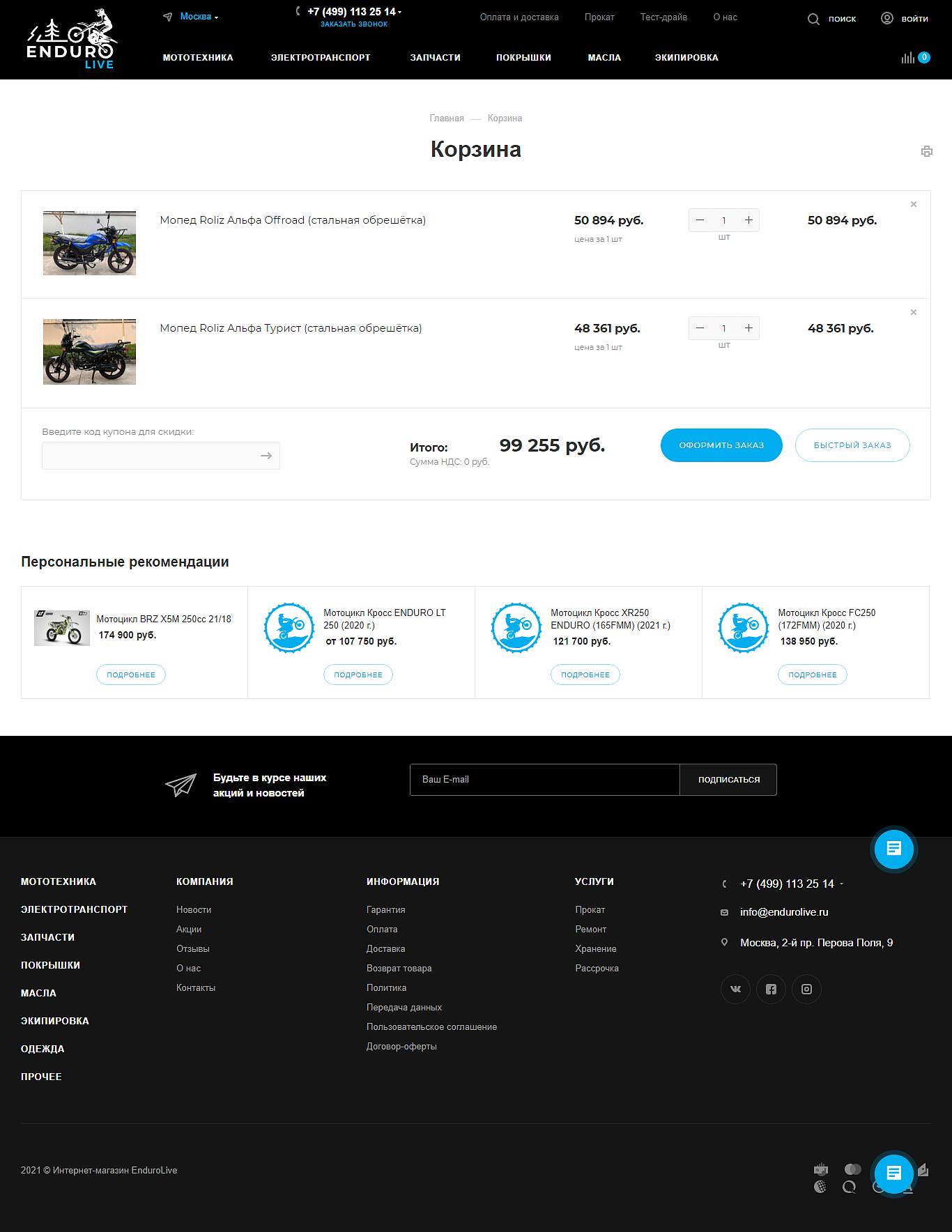Click Подробнее for Кросс XR250 ENDURO
Image resolution: width=952 pixels, height=1232 pixels.
point(585,675)
